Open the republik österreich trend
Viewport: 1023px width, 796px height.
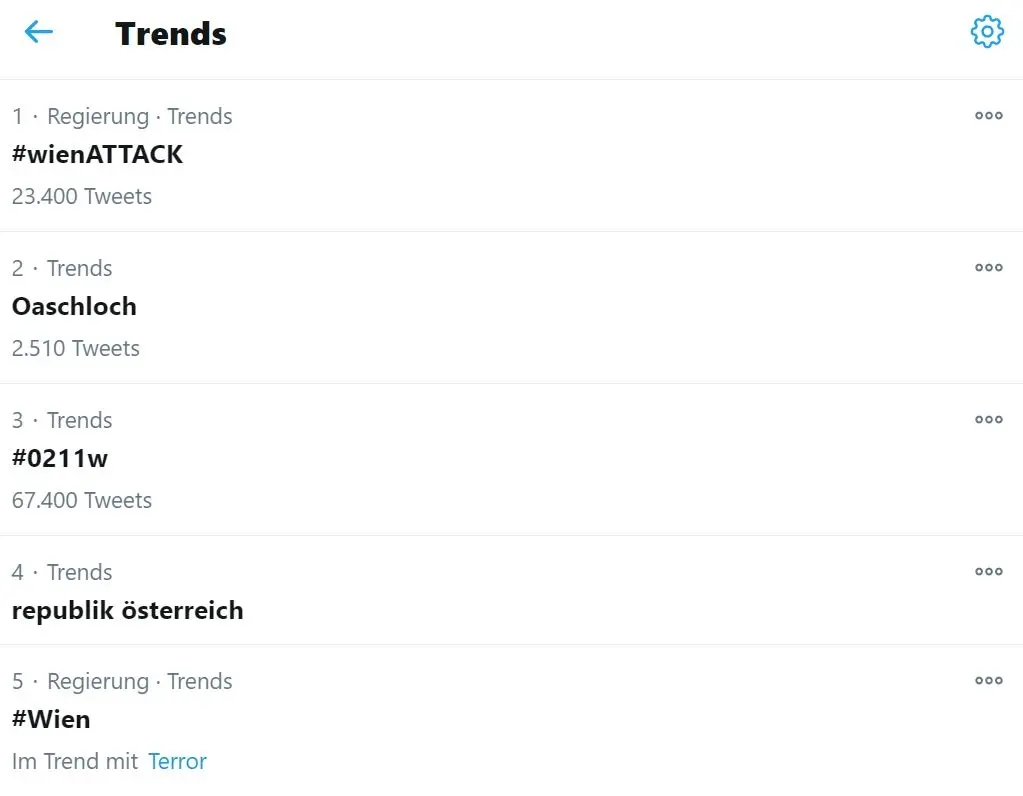click(x=128, y=611)
